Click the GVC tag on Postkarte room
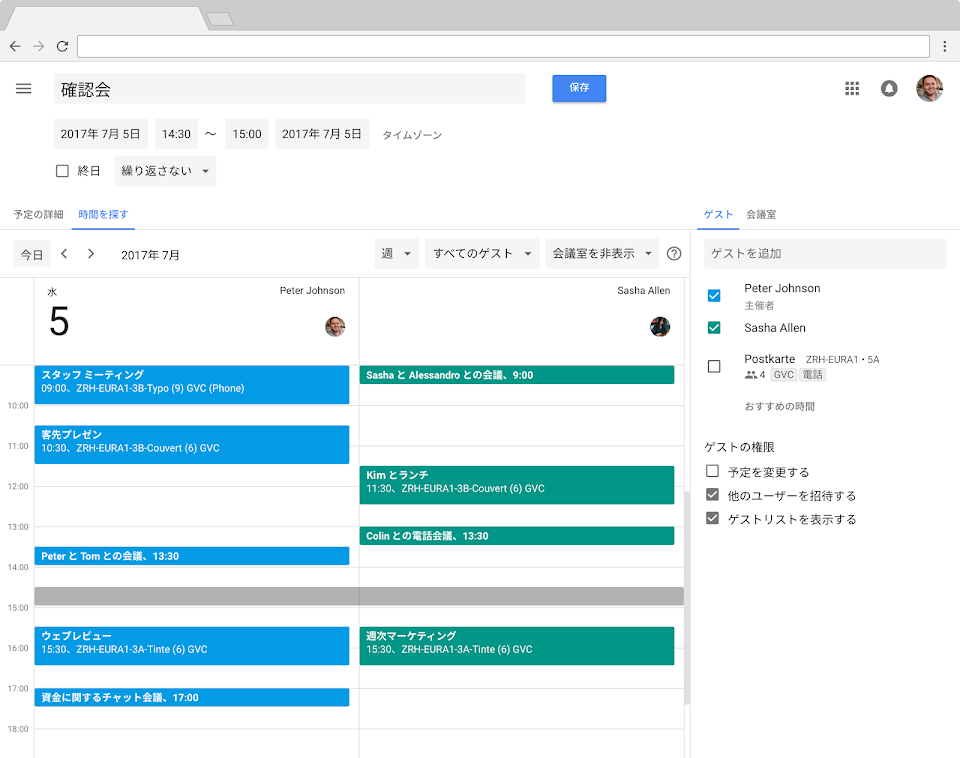 [x=783, y=375]
